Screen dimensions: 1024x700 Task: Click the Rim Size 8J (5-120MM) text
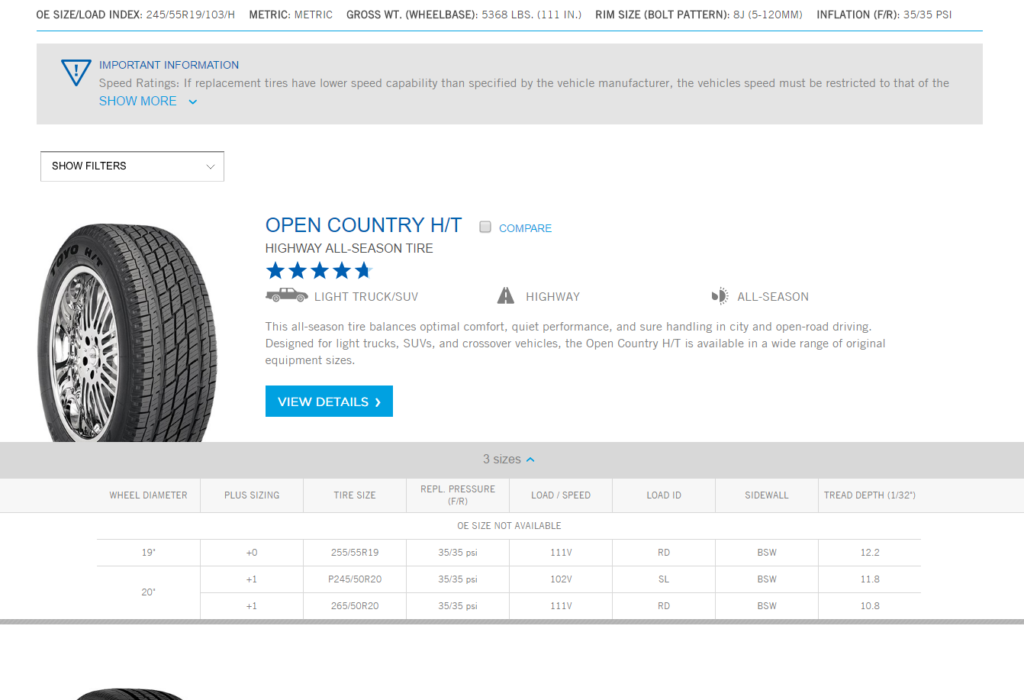(x=699, y=14)
